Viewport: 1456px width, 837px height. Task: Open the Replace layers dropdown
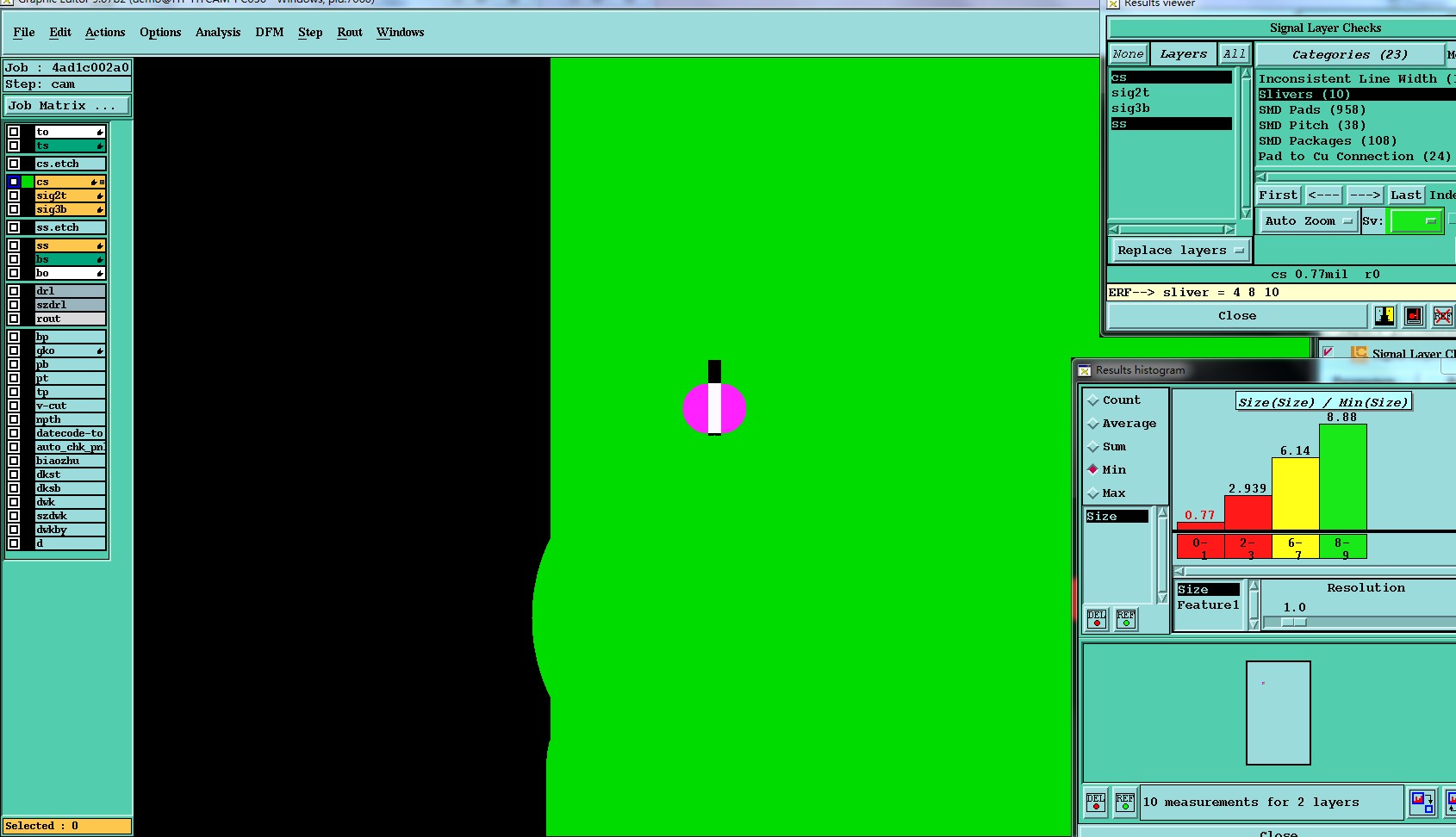(1180, 251)
